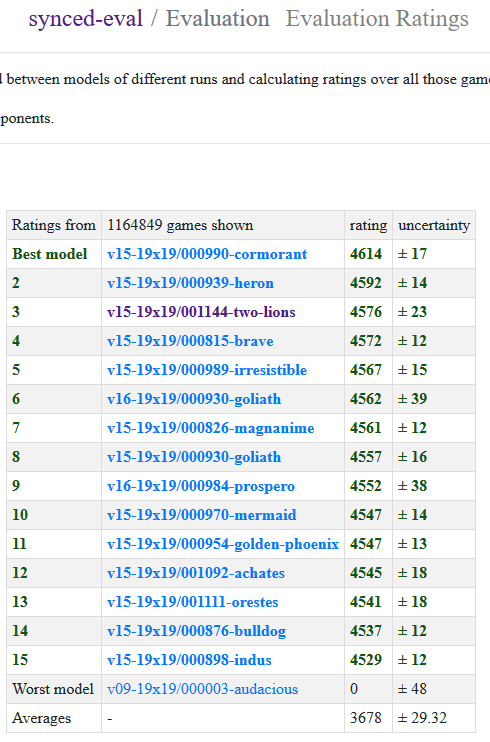
Task: Click the uncertainty value ± 15
Action: (412, 370)
